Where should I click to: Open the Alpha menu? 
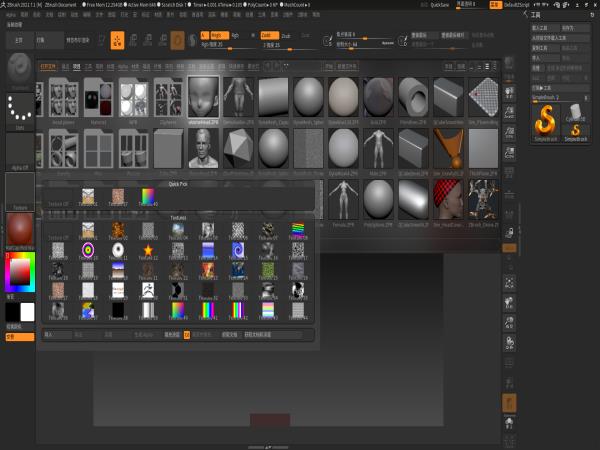11,15
